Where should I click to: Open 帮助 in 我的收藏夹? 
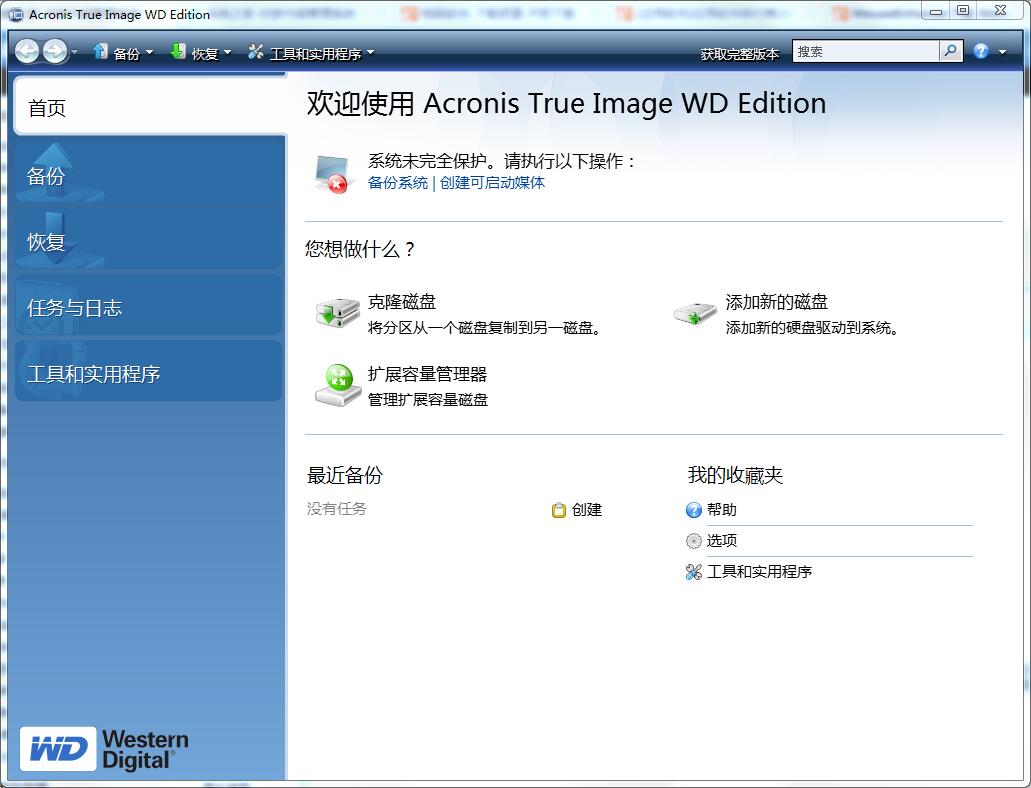[x=721, y=510]
